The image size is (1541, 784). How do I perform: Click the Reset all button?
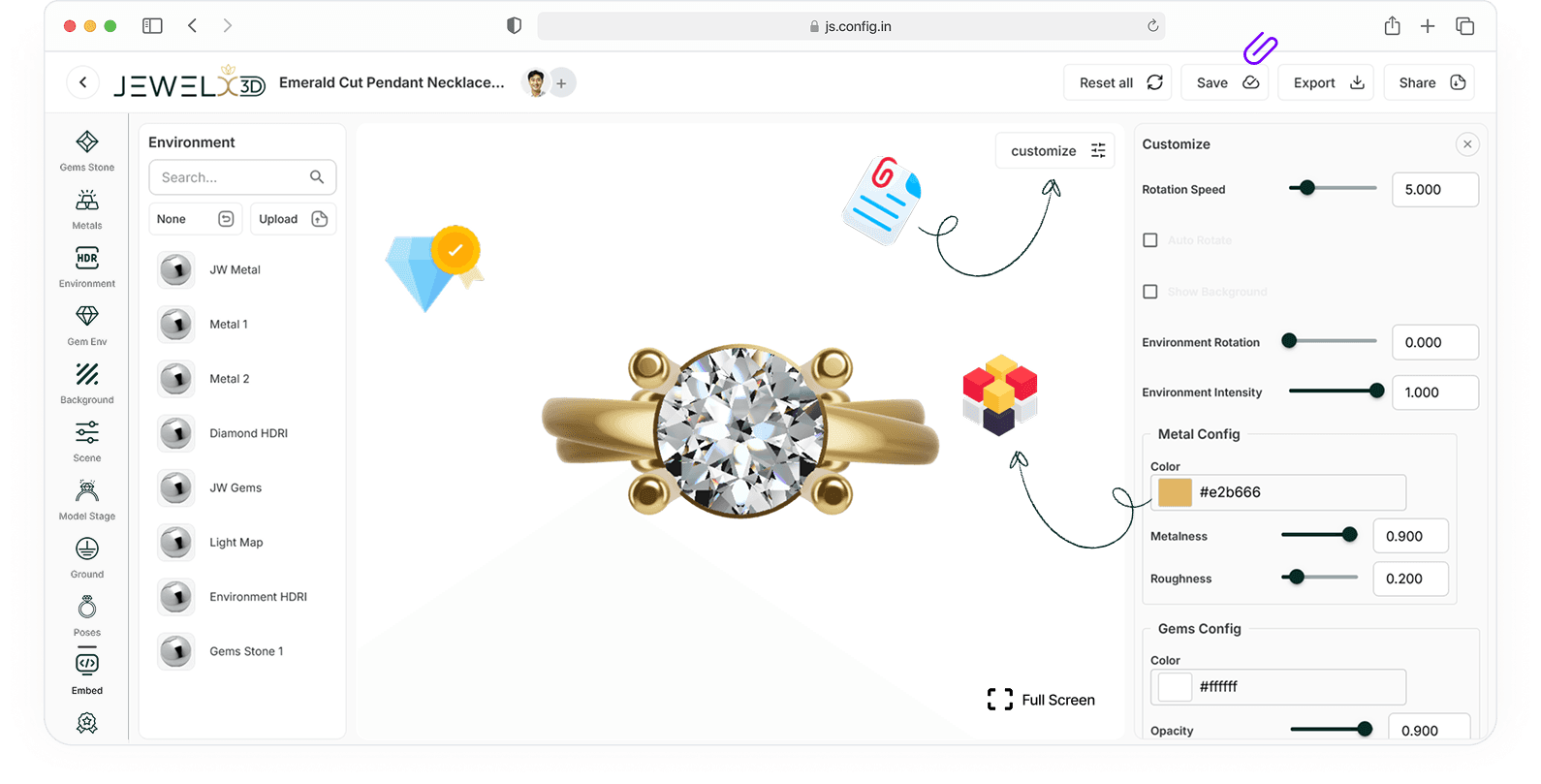point(1118,83)
